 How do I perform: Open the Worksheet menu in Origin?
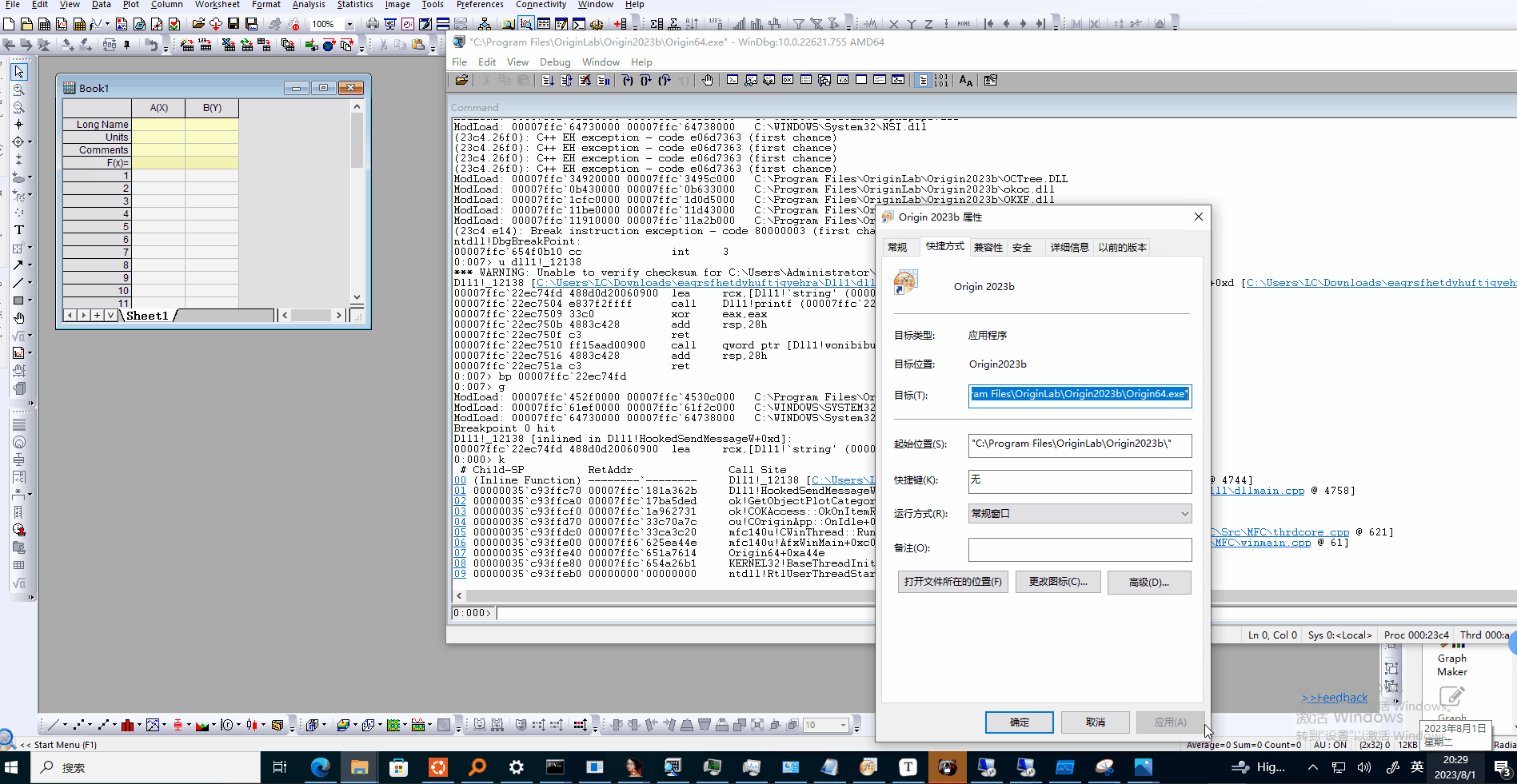217,5
